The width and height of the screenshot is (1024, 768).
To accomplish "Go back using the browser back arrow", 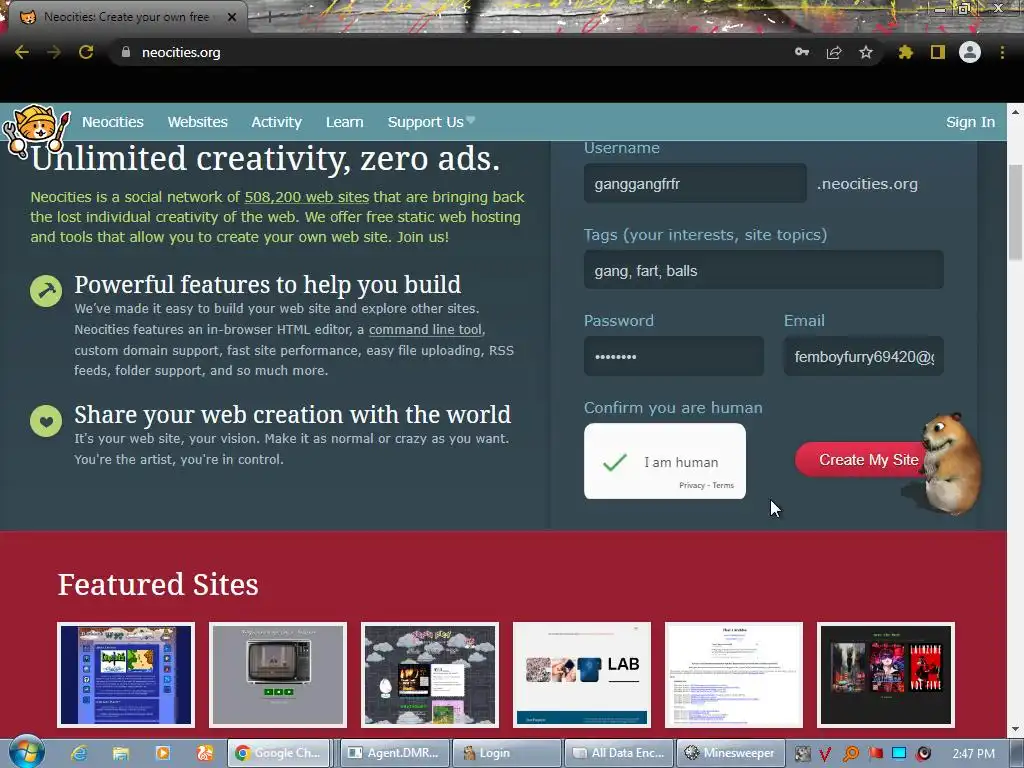I will (22, 52).
